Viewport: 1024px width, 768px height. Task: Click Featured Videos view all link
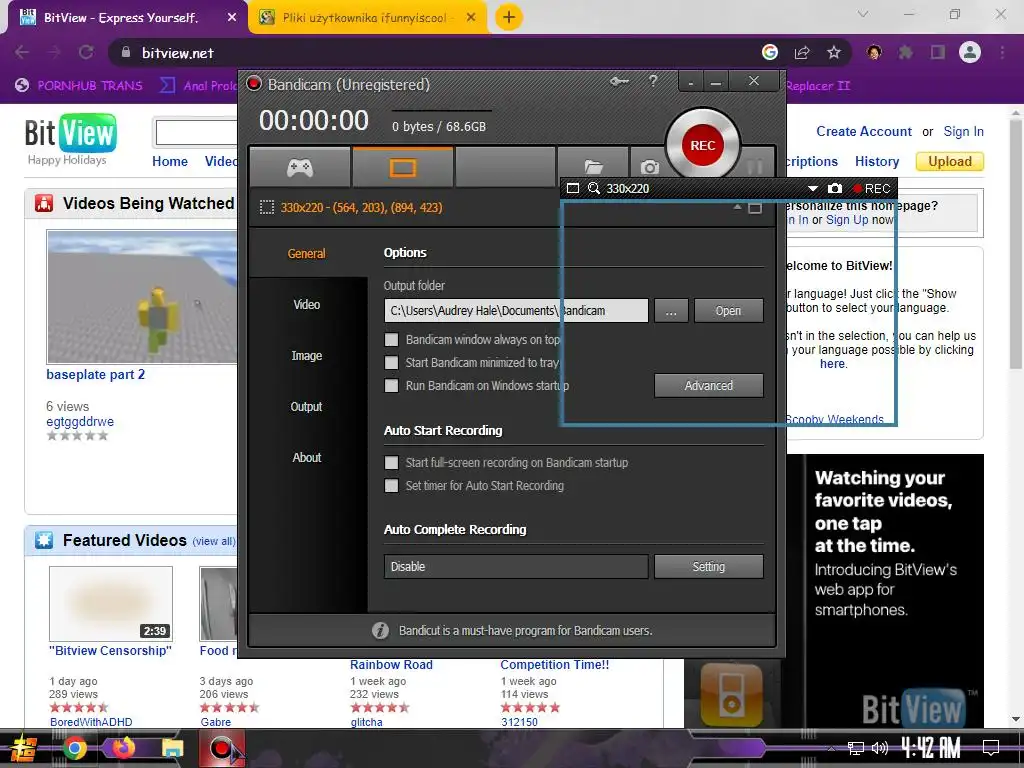point(214,541)
